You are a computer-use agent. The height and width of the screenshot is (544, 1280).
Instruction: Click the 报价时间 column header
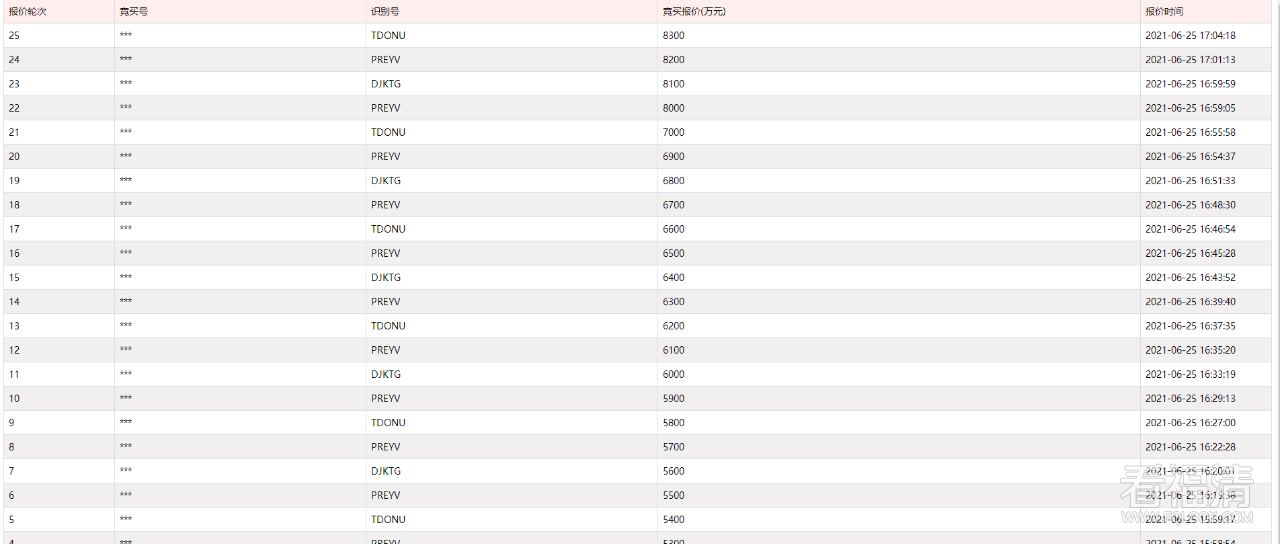point(1164,11)
